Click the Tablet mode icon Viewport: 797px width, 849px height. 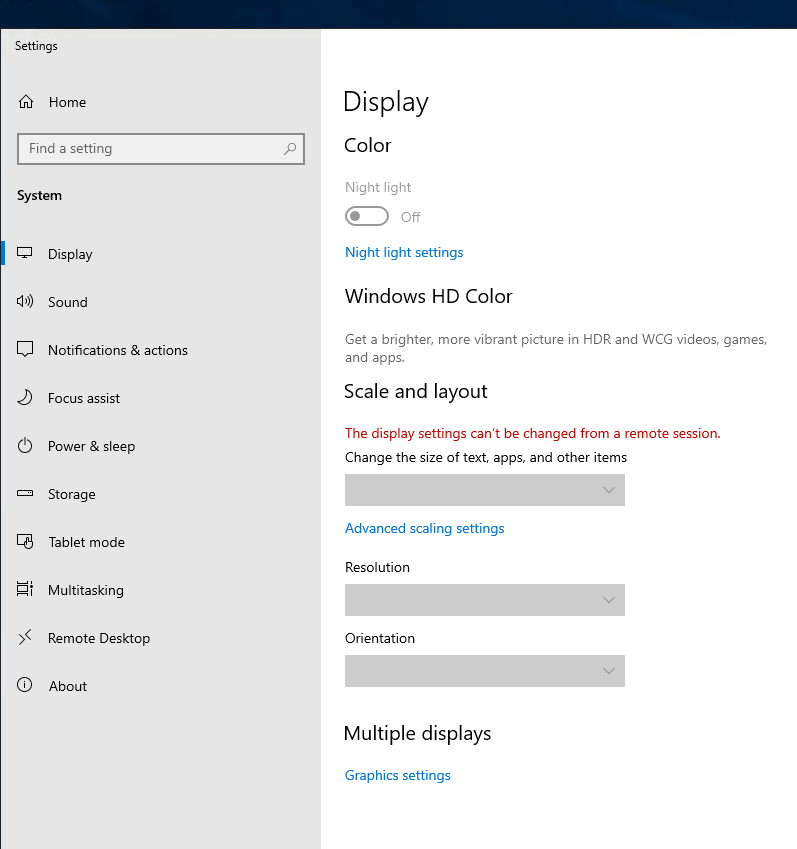point(25,541)
